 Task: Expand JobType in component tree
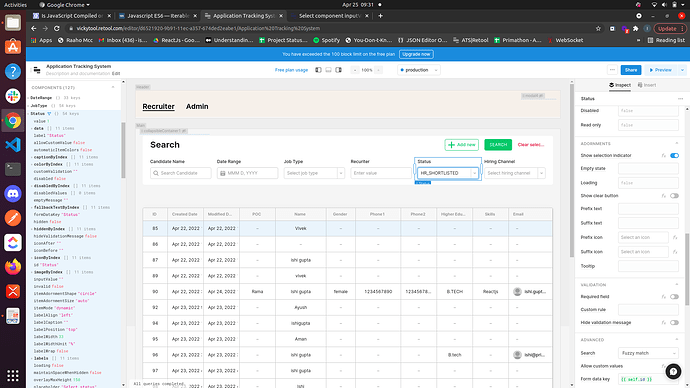pyautogui.click(x=29, y=106)
